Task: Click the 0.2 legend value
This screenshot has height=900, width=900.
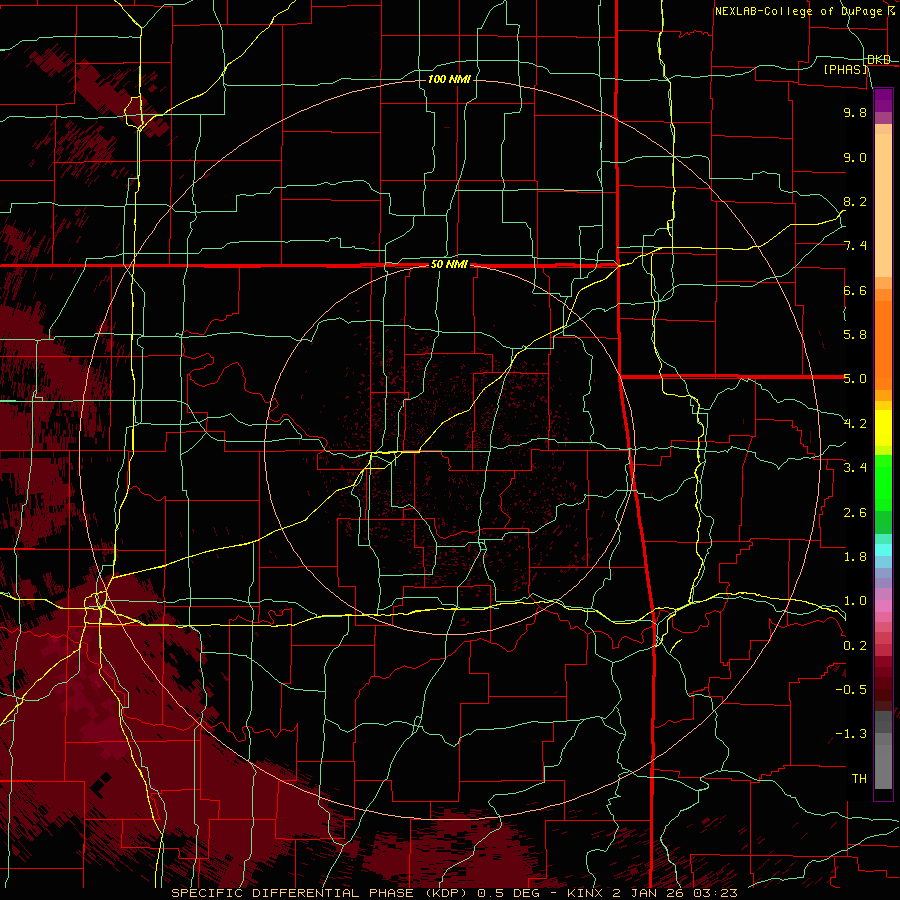Action: (855, 646)
